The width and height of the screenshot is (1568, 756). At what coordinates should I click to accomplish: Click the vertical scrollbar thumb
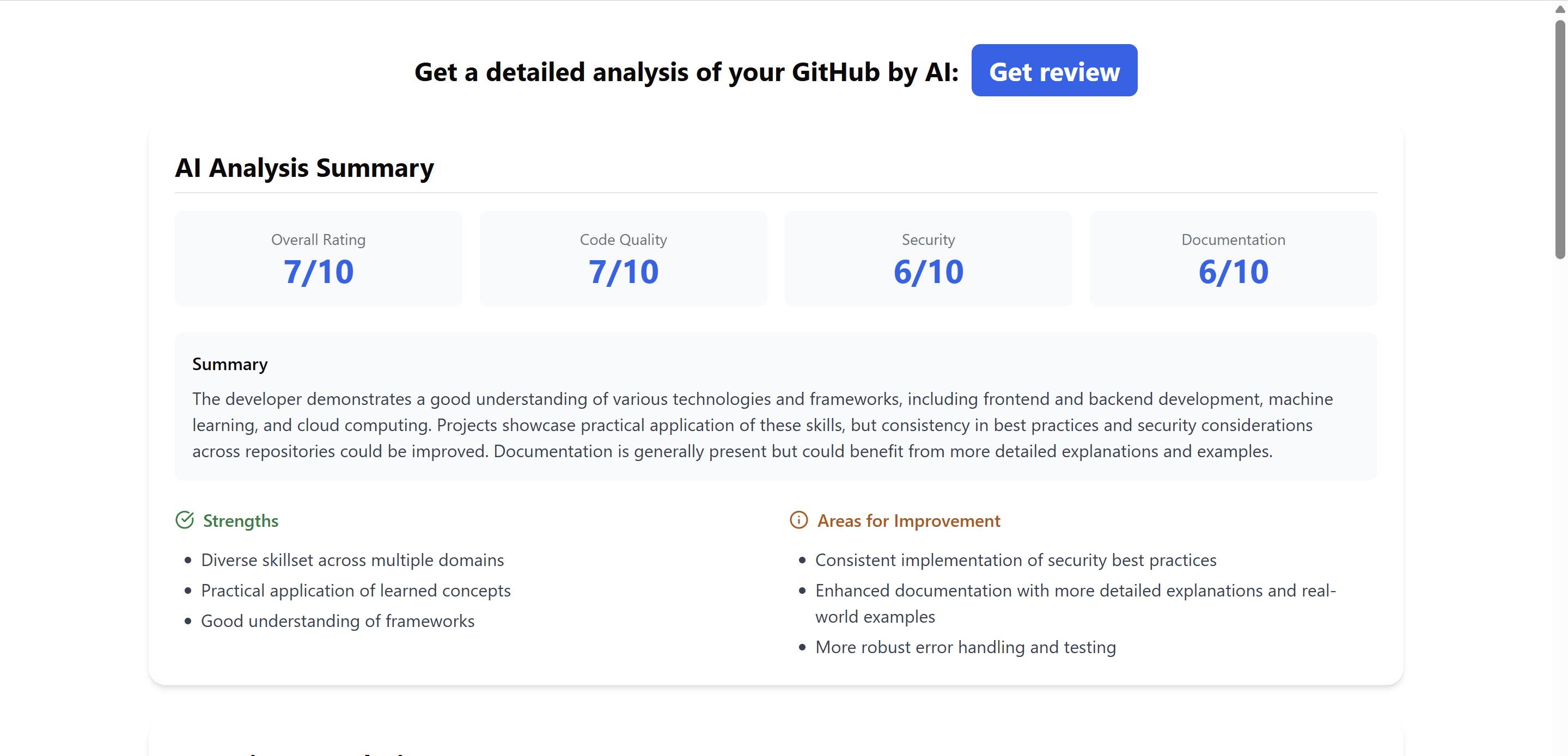(1559, 140)
